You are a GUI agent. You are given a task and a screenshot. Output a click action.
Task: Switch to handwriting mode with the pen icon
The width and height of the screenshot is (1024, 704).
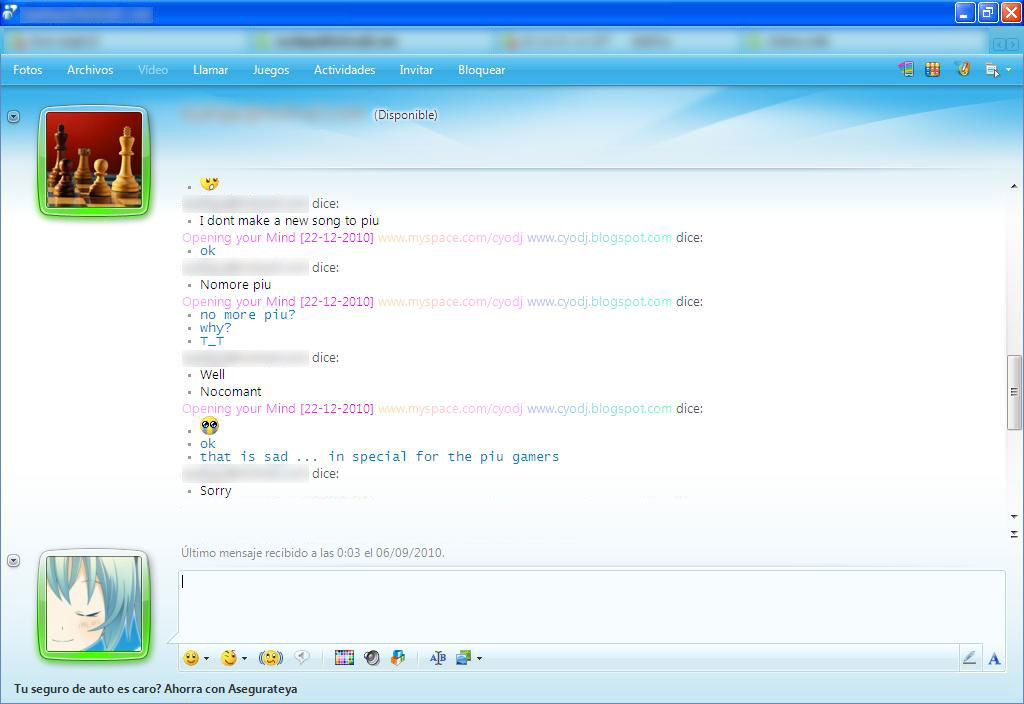968,658
